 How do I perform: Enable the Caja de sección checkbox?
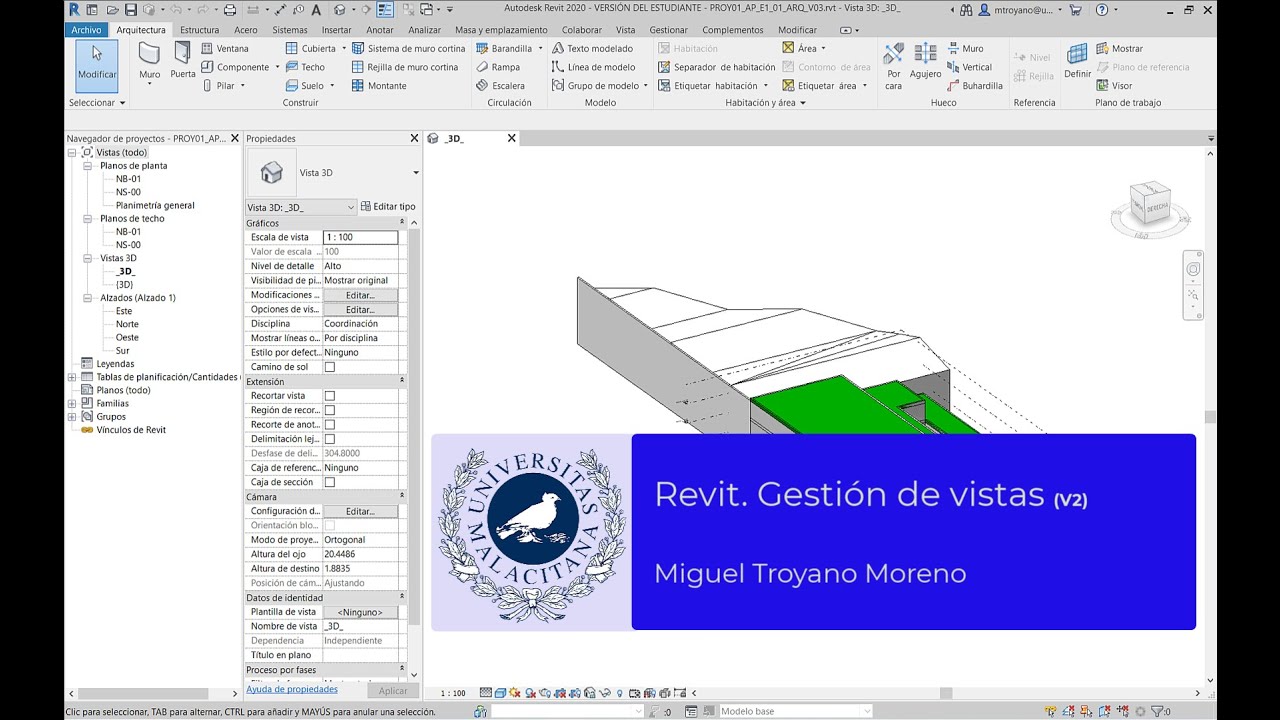pos(330,482)
